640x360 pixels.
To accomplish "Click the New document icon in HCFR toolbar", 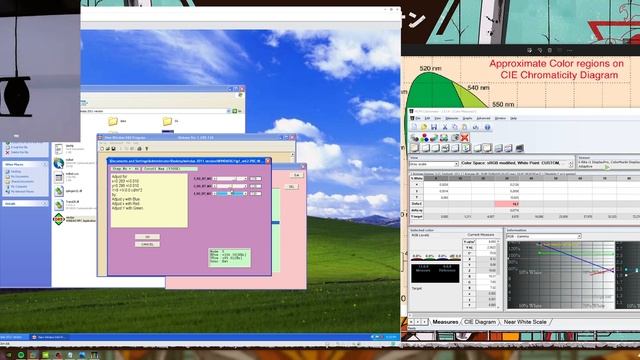I will [x=414, y=127].
